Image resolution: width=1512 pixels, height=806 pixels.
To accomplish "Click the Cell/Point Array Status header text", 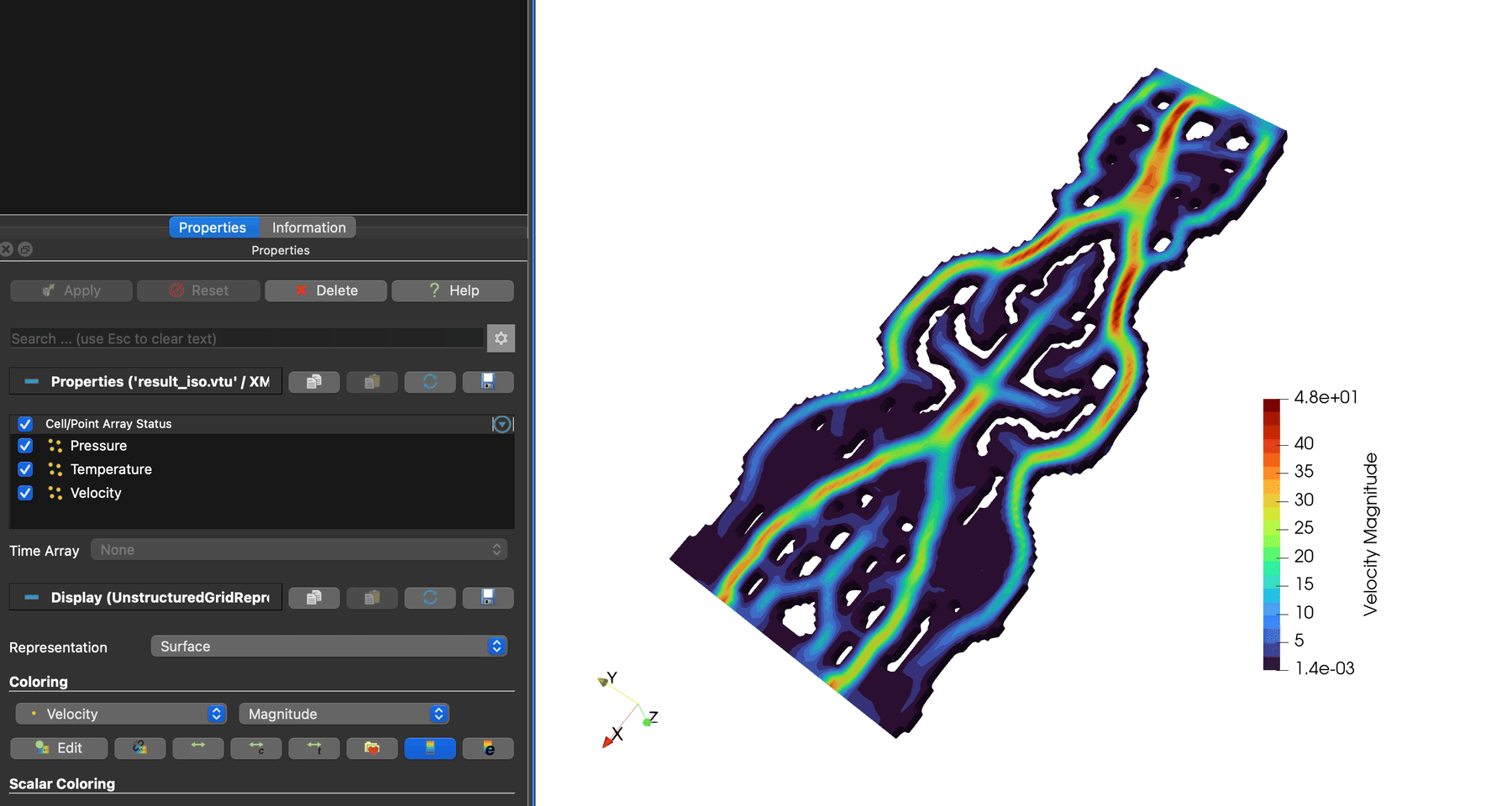I will 108,424.
